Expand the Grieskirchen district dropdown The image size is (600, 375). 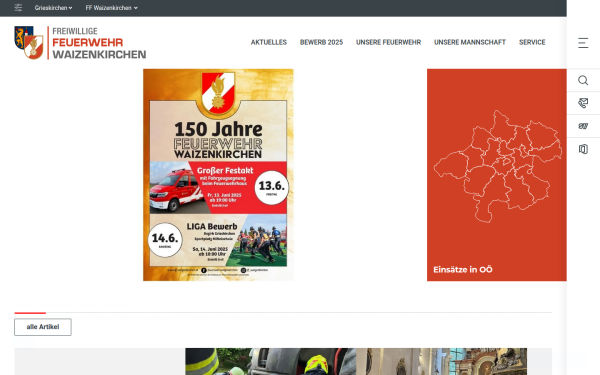(53, 8)
